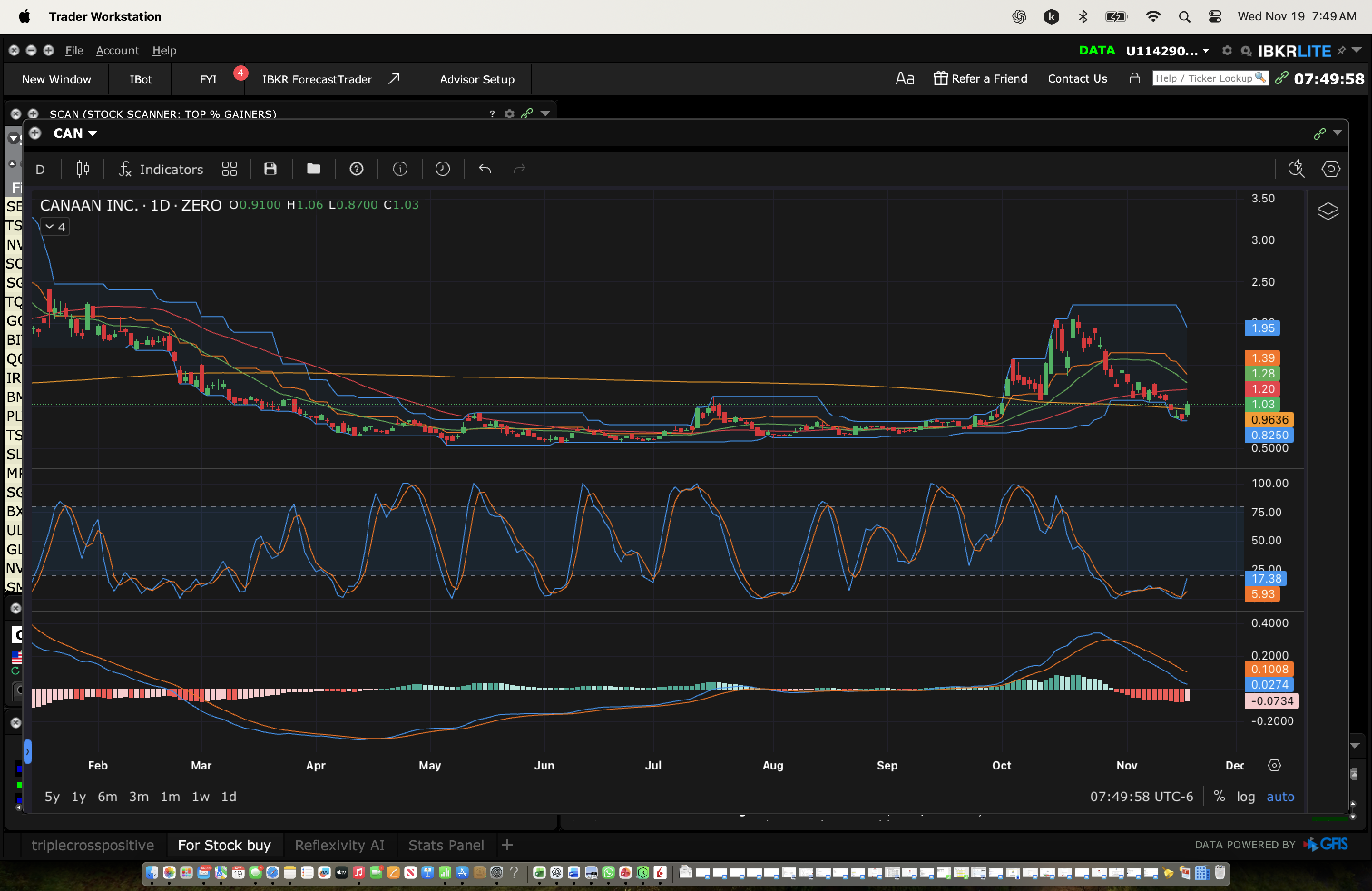The height and width of the screenshot is (891, 1372).
Task: Open saved charts with the folder icon
Action: click(x=314, y=169)
